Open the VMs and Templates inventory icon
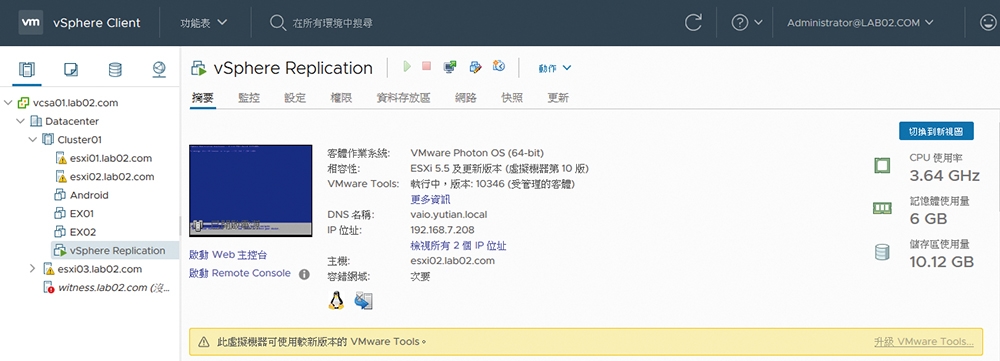1000x361 pixels. (71, 69)
